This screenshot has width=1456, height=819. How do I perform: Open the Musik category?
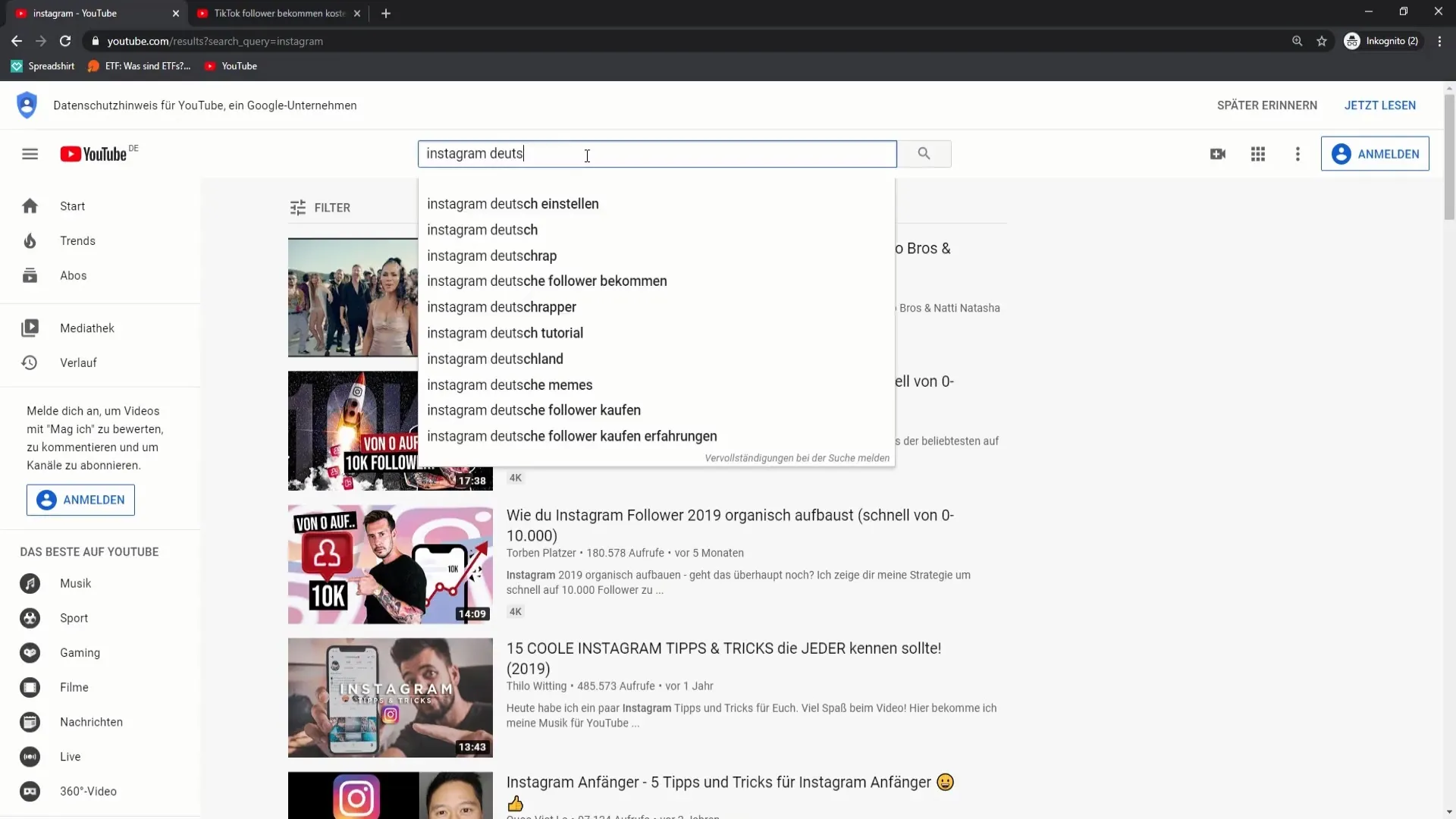coord(100,583)
